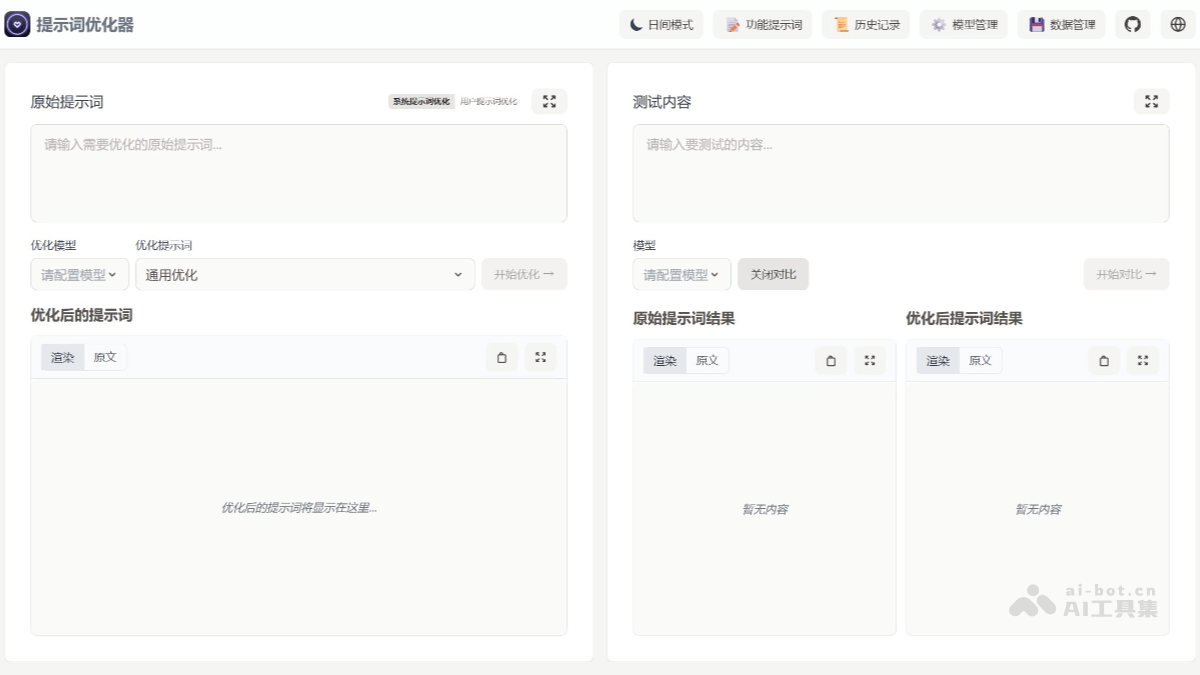
Task: Copy the 优化后的提示词 content
Action: pos(502,356)
